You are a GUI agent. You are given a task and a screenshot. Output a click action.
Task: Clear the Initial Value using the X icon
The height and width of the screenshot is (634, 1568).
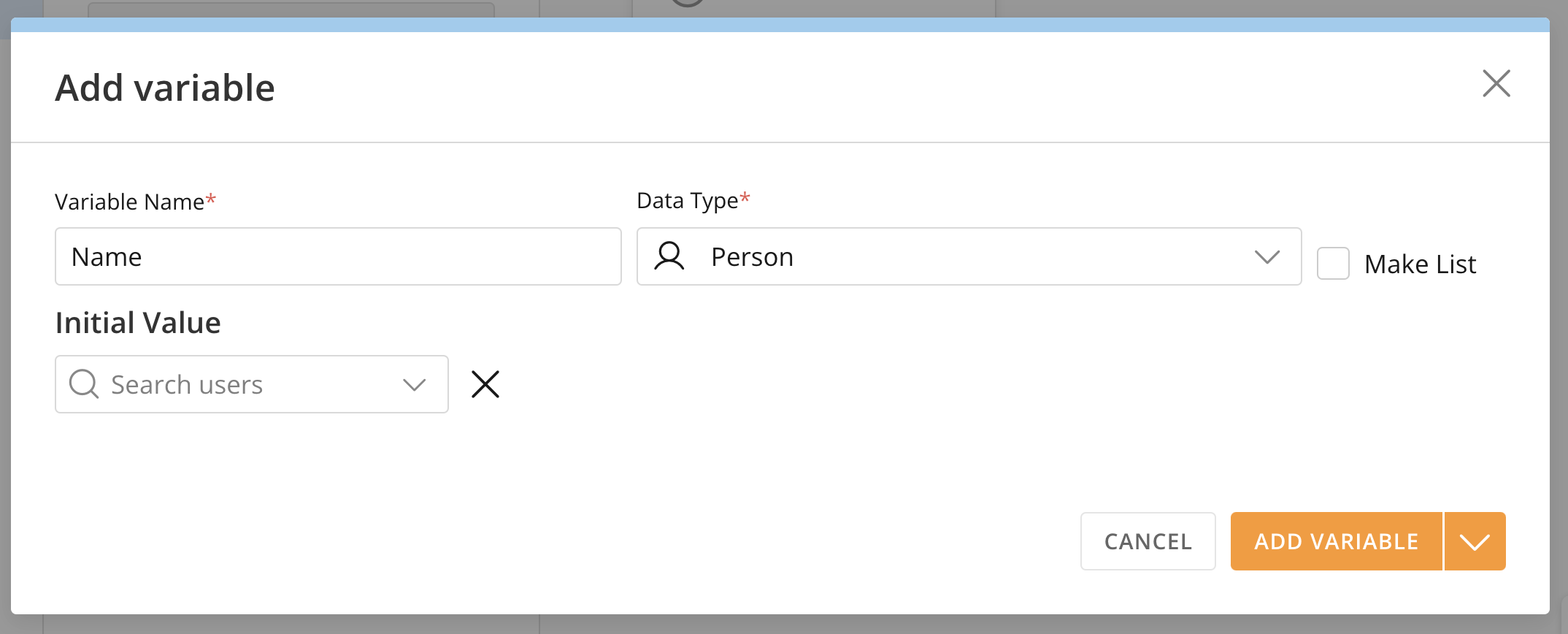[x=485, y=384]
